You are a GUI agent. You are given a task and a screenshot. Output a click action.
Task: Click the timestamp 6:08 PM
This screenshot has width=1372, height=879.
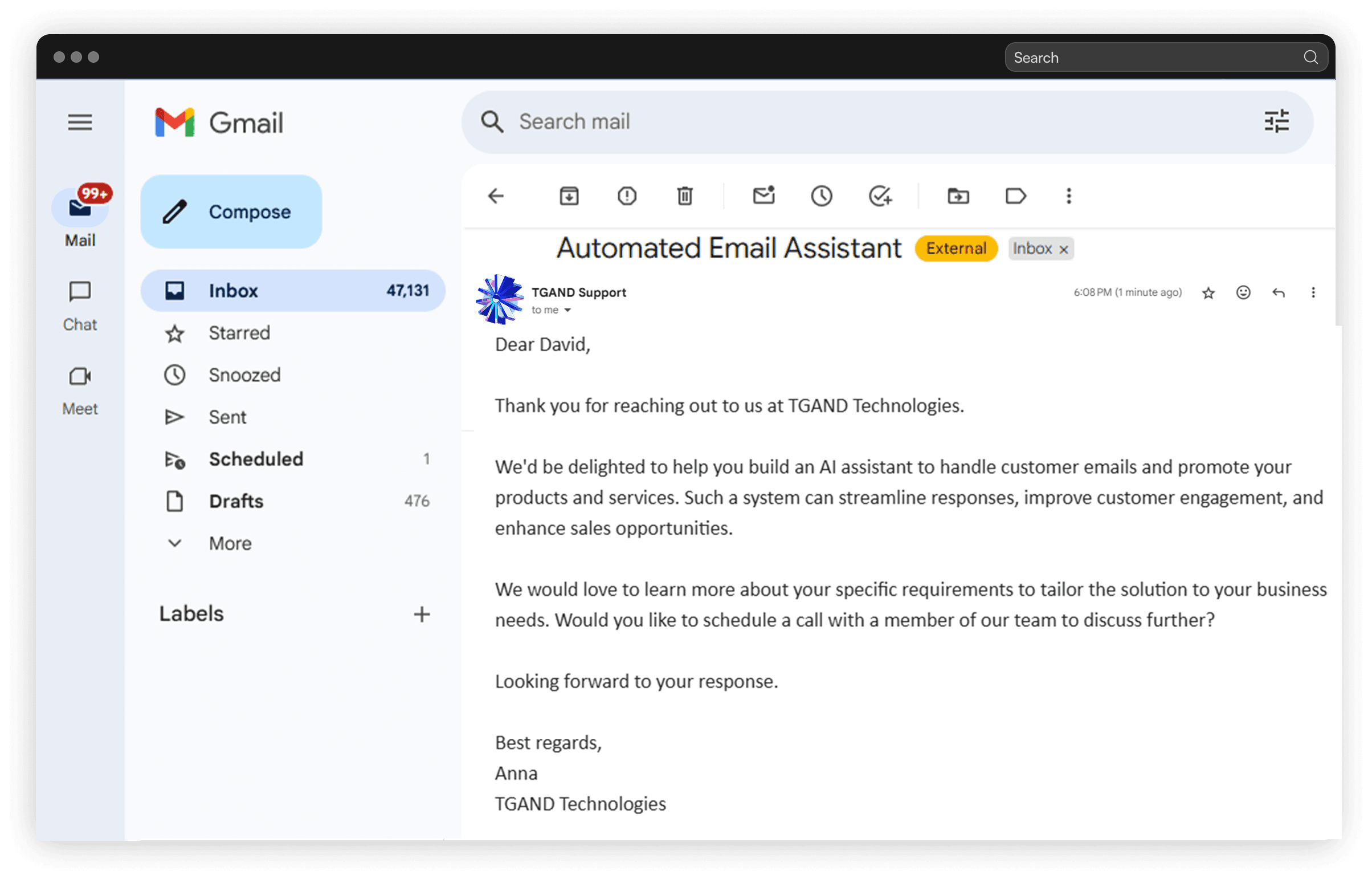(x=1127, y=292)
